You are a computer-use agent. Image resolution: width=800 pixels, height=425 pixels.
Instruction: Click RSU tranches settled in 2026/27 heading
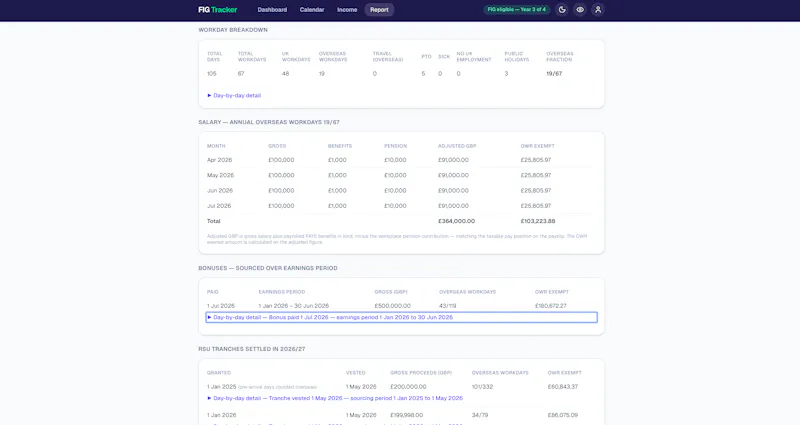pyautogui.click(x=252, y=349)
